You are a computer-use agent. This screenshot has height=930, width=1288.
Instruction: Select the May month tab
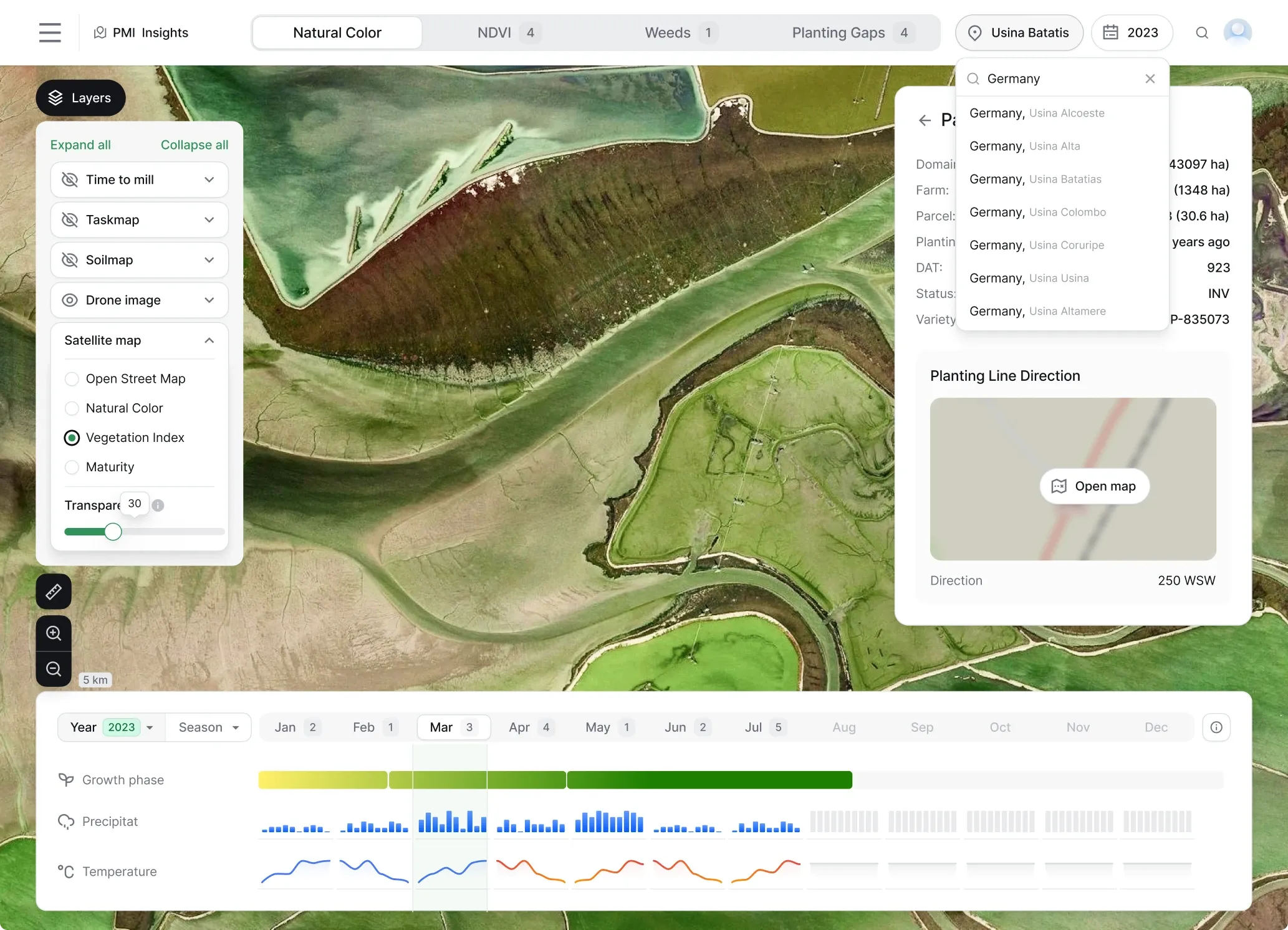[x=609, y=727]
